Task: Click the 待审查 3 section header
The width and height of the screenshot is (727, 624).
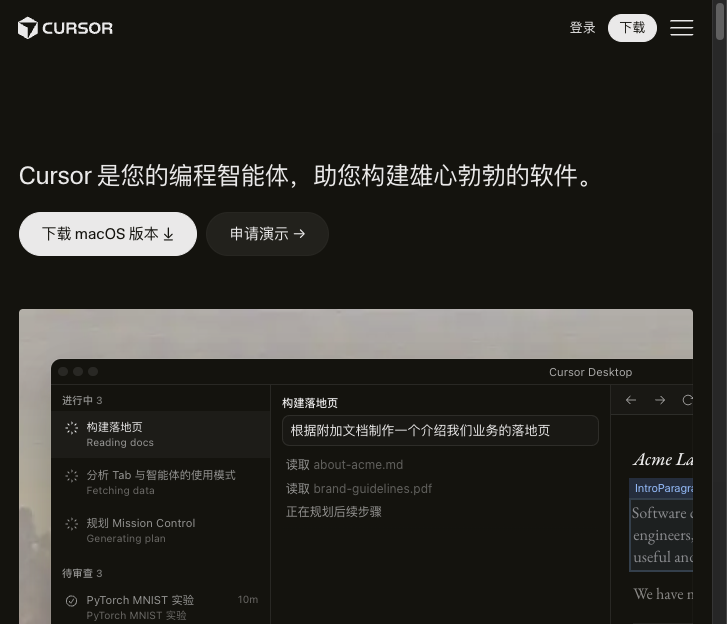Action: point(82,573)
